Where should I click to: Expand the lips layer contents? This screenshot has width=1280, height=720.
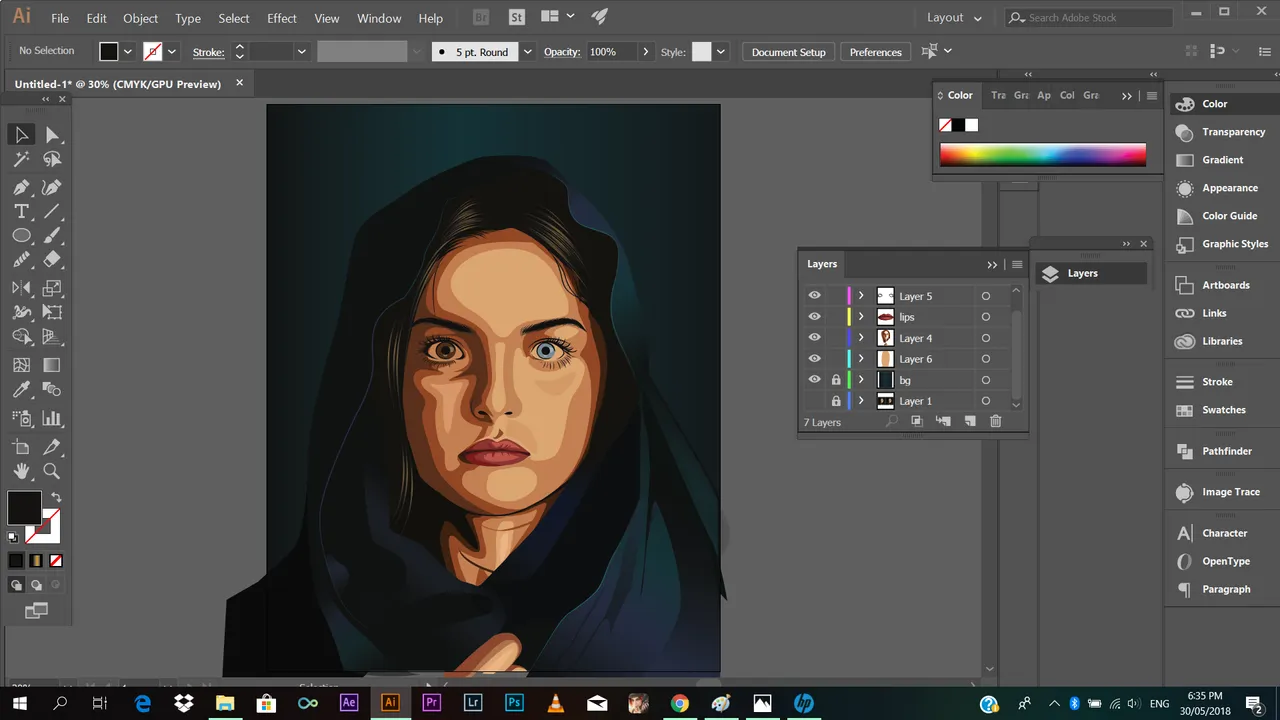[x=861, y=317]
